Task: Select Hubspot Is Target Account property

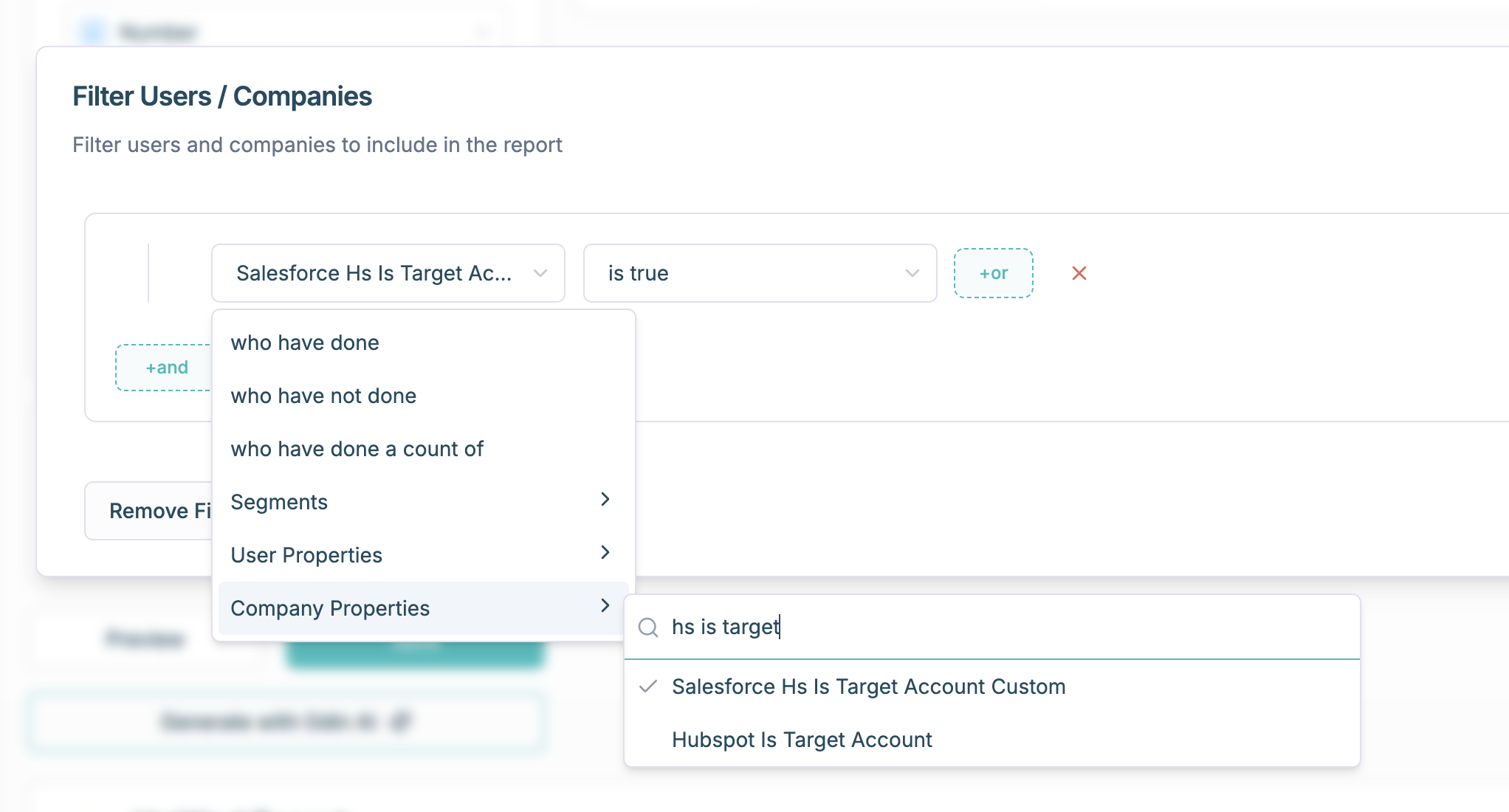Action: [802, 740]
